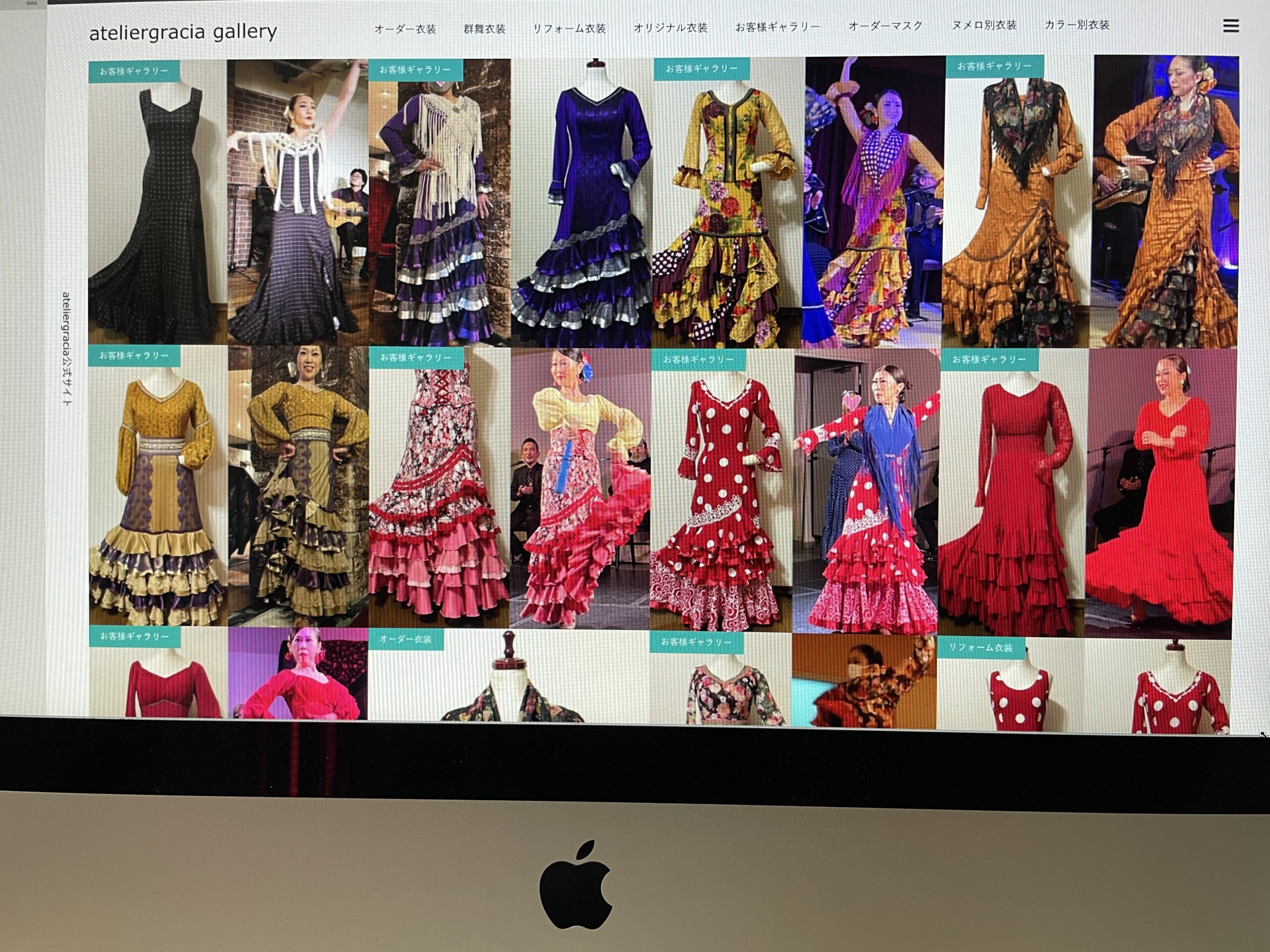Open the dancer with blue shawl photo

[x=866, y=491]
